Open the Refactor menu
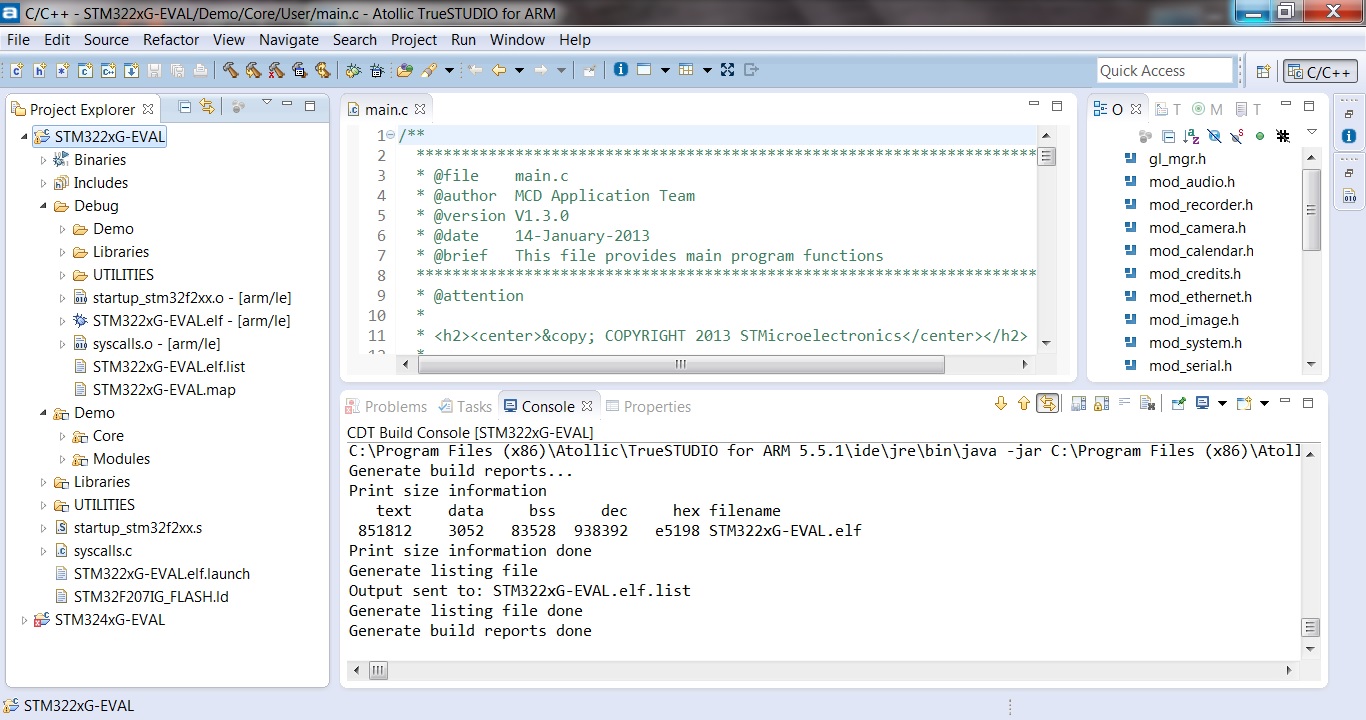Screen dimensions: 1366x720 (x=171, y=40)
